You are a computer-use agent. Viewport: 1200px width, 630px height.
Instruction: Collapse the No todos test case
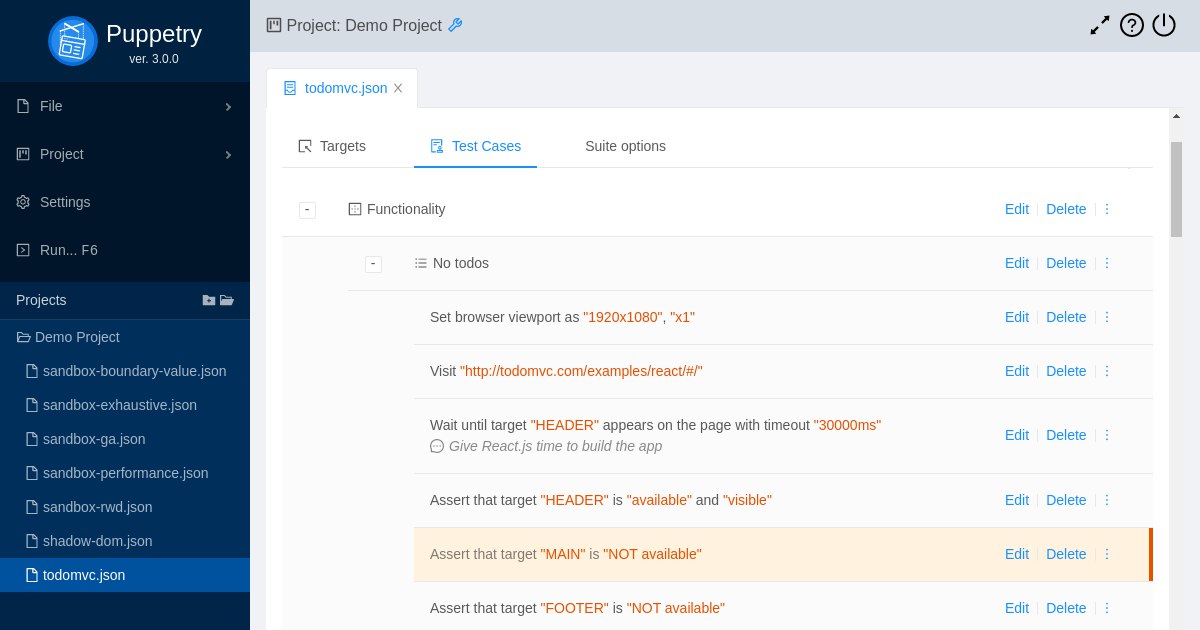pos(373,264)
